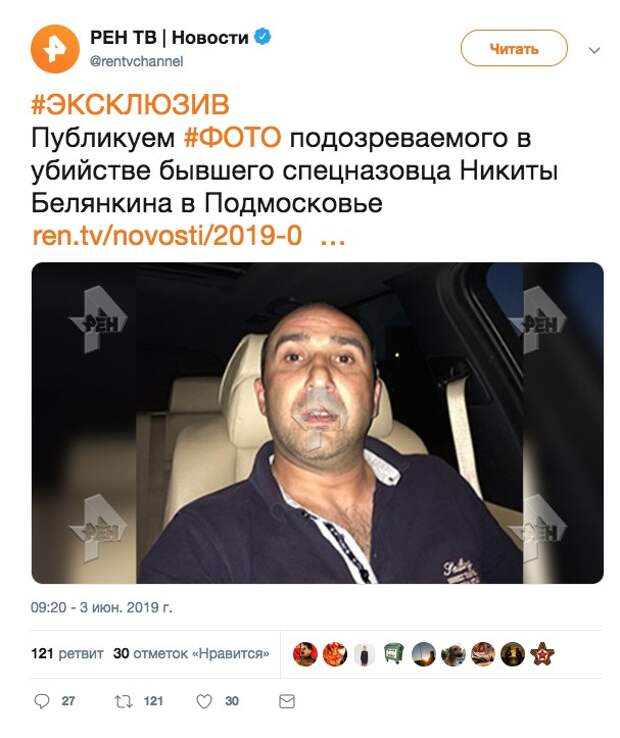The width and height of the screenshot is (620, 738).
Task: Click the blue verified badge
Action: click(262, 37)
